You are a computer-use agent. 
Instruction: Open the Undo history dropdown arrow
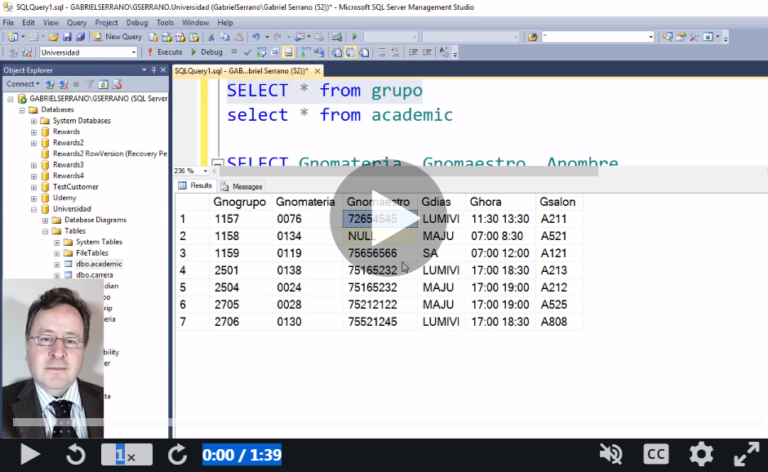click(x=267, y=37)
